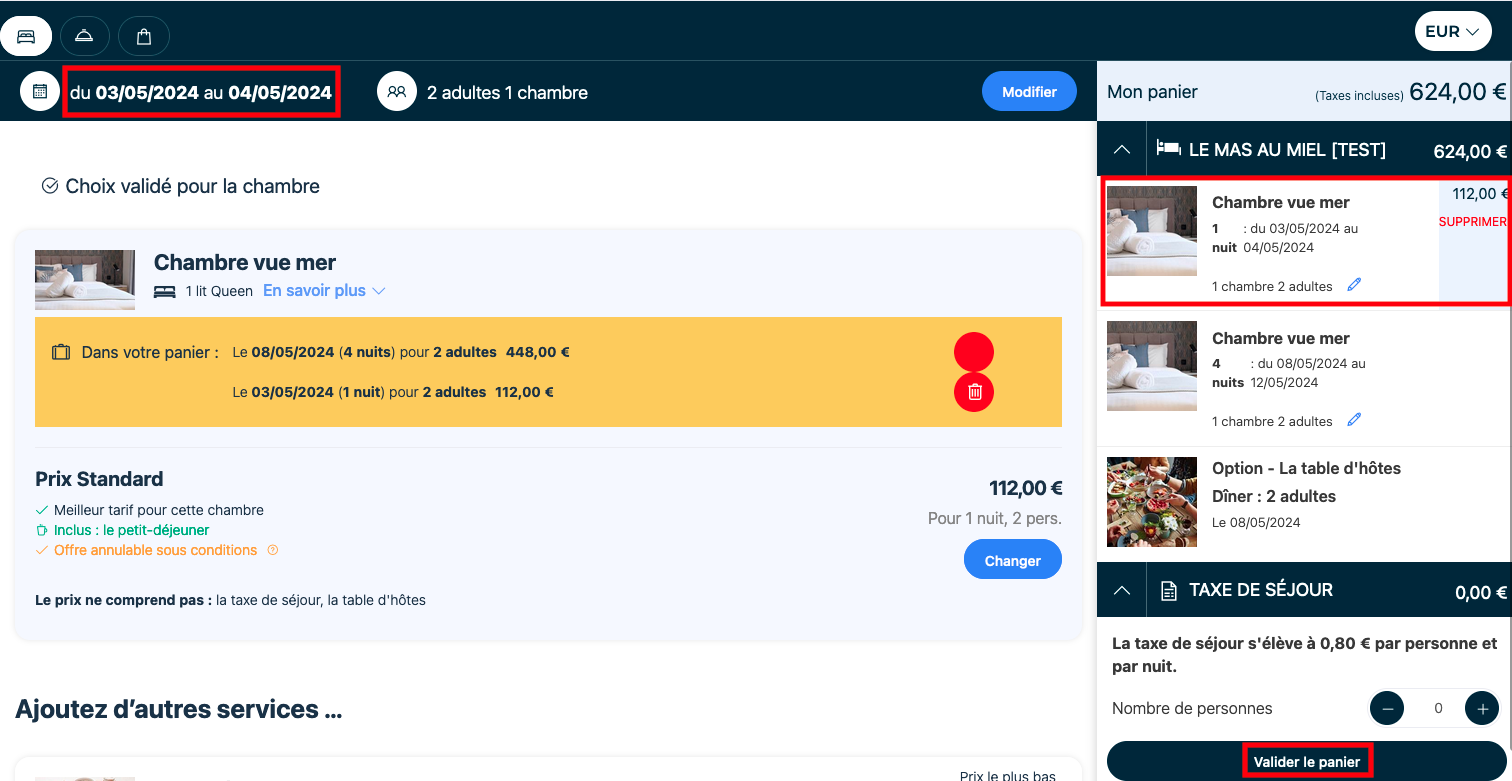
Task: Click Valider le panier button
Action: [1306, 761]
